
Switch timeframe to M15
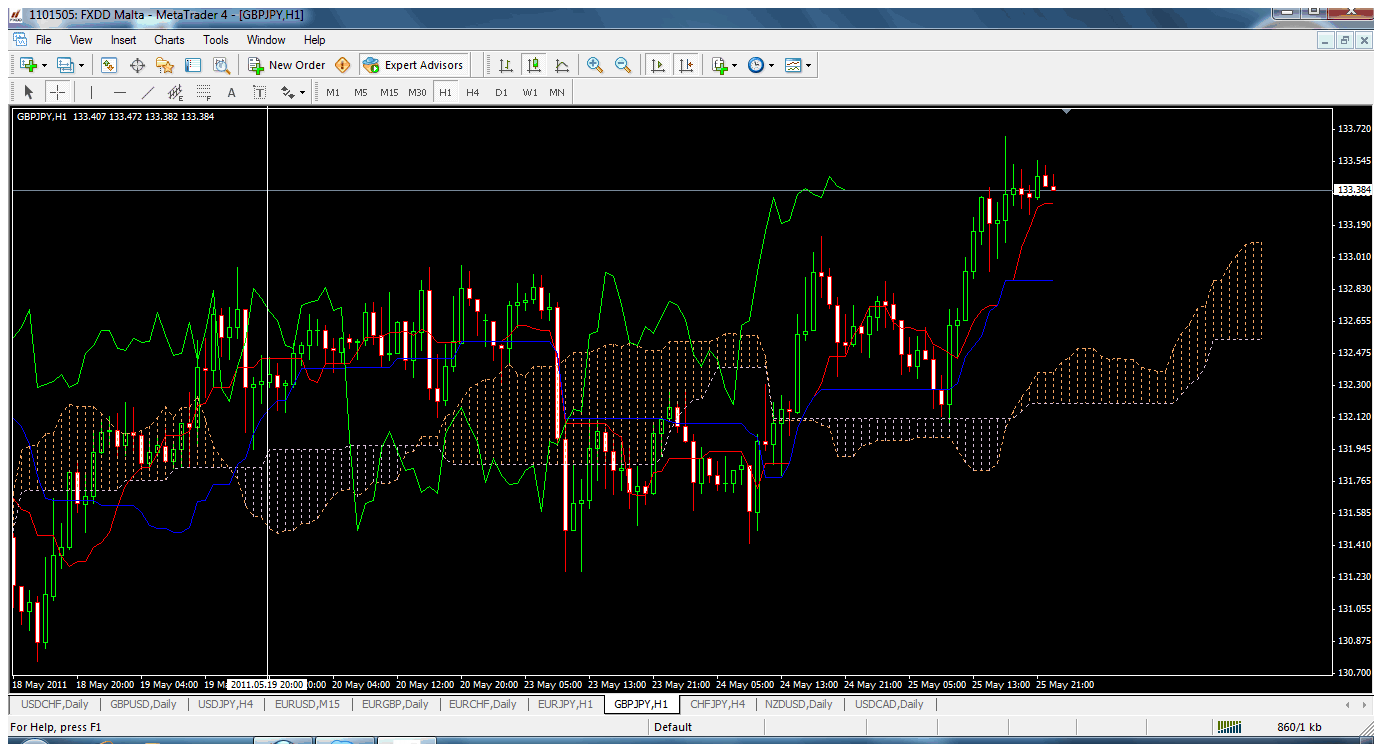(389, 92)
